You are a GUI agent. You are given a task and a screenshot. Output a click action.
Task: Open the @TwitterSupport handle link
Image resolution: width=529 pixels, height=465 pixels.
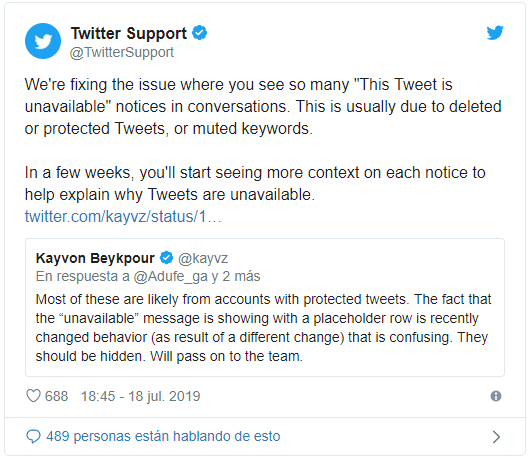click(122, 52)
